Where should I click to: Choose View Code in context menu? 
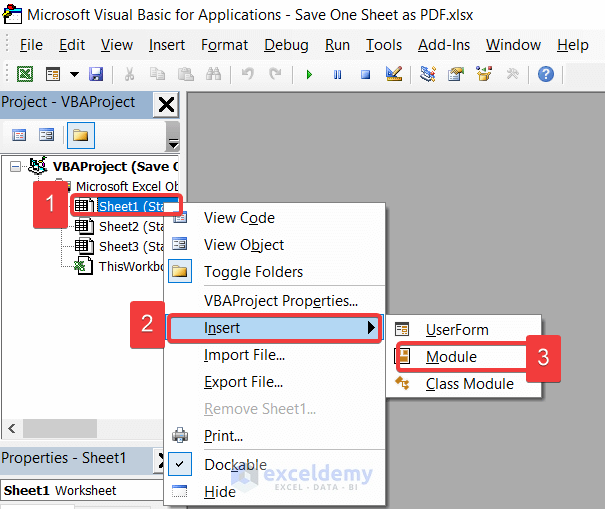(276, 218)
